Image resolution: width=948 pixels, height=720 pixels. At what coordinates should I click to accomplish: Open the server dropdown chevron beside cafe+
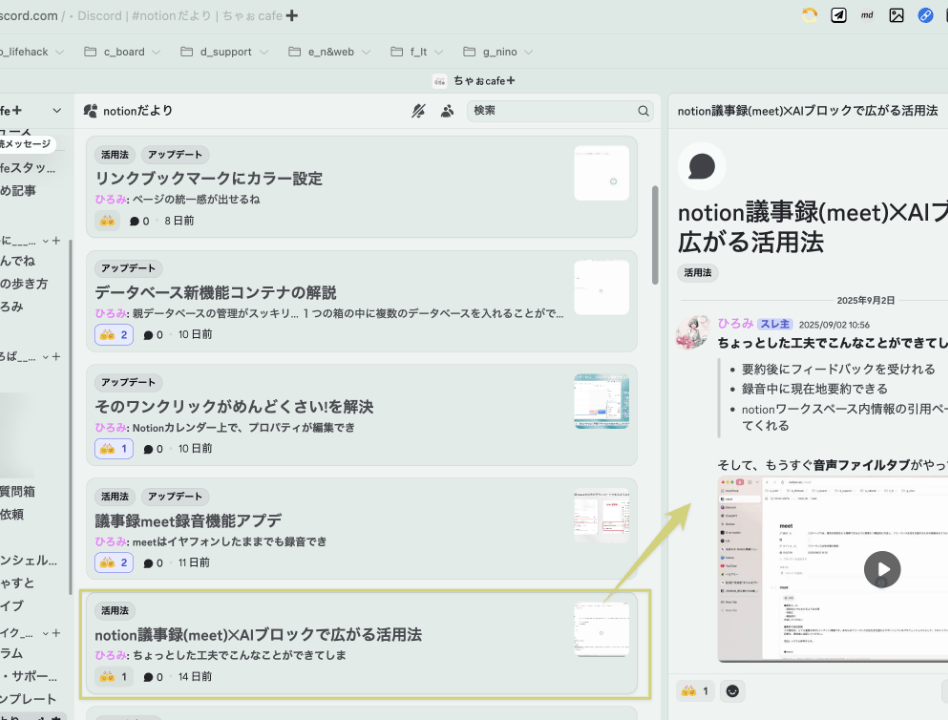point(57,110)
